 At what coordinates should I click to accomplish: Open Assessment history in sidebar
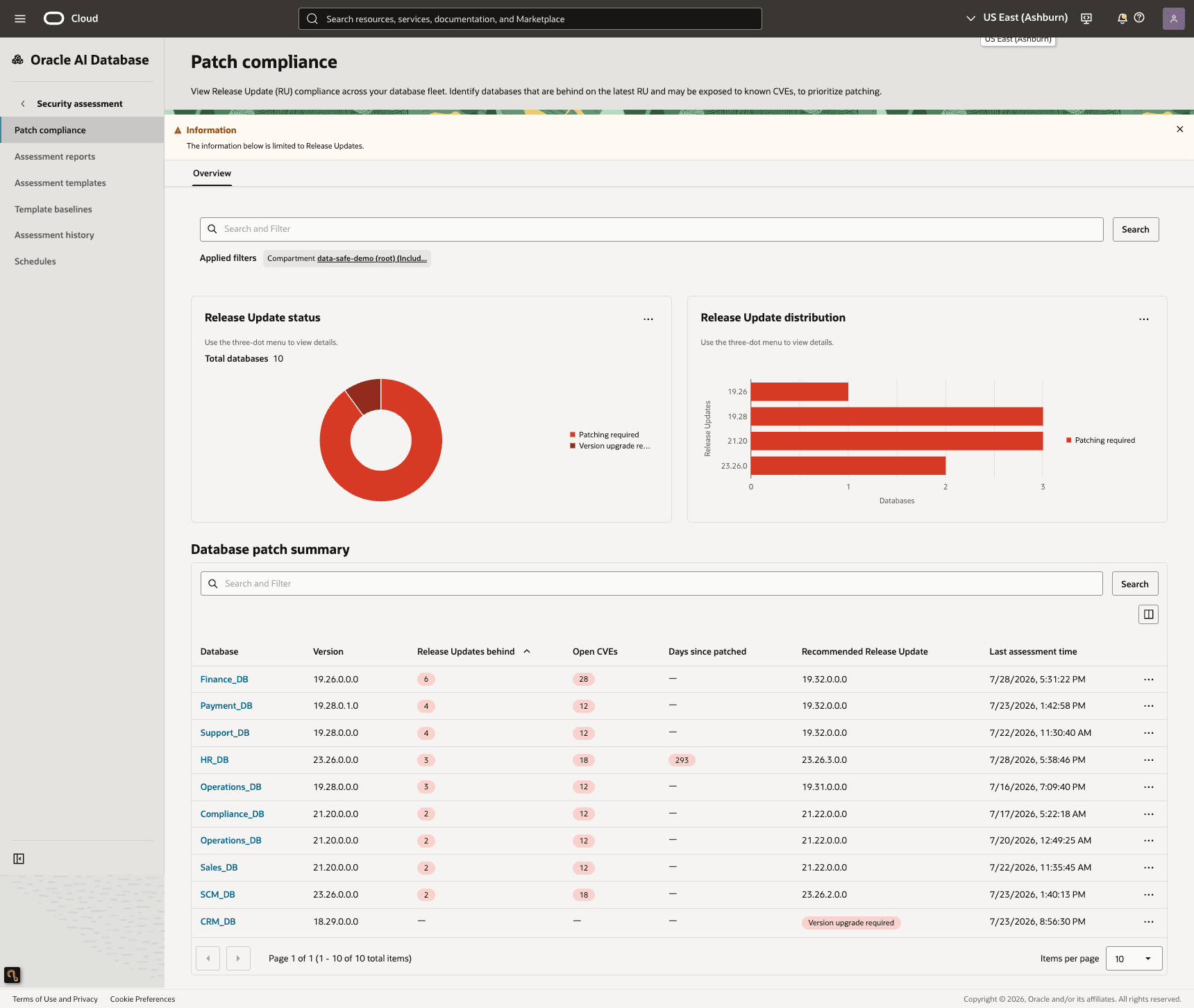(54, 235)
